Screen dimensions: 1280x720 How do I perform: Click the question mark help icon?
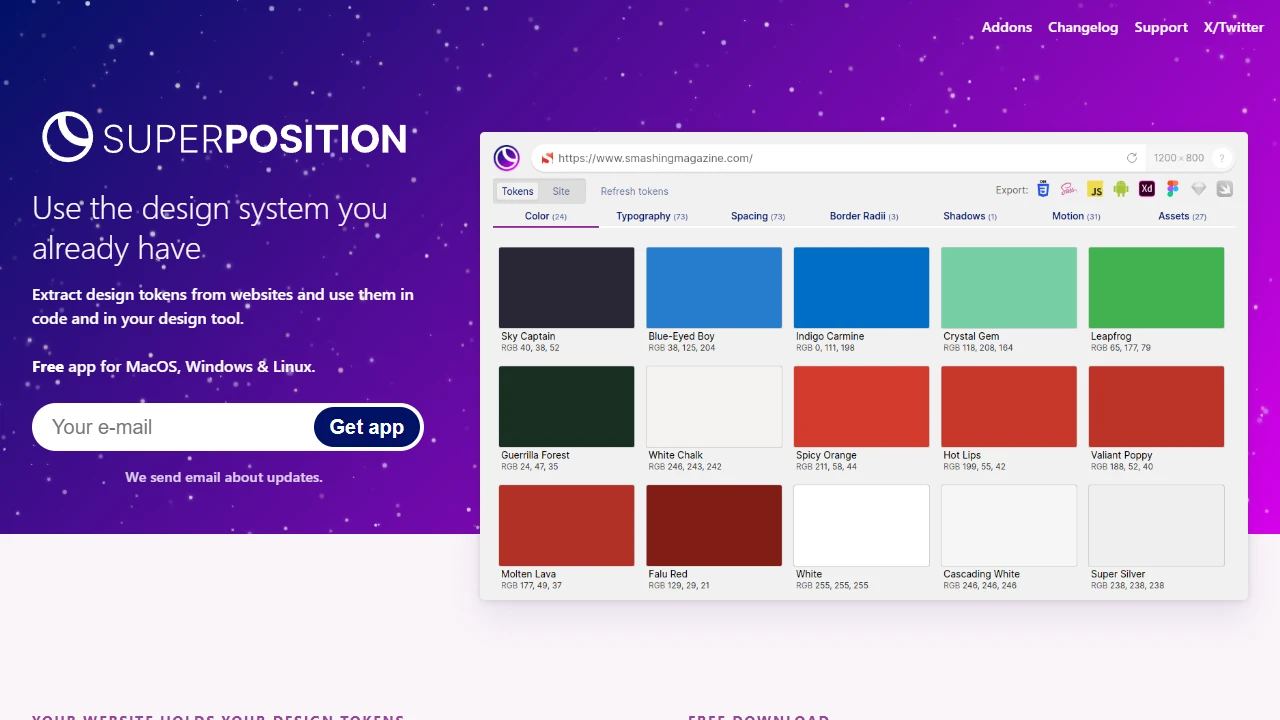coord(1221,158)
